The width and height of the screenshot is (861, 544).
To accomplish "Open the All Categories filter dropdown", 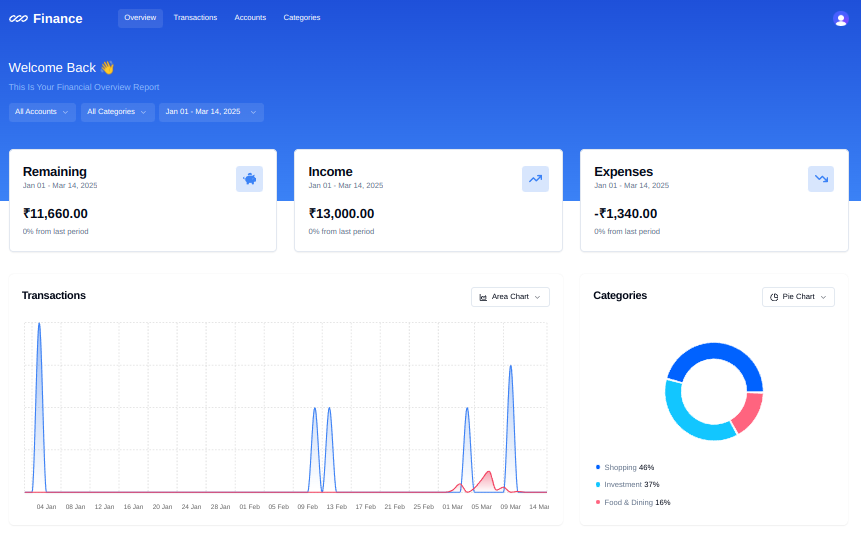I will coord(117,112).
